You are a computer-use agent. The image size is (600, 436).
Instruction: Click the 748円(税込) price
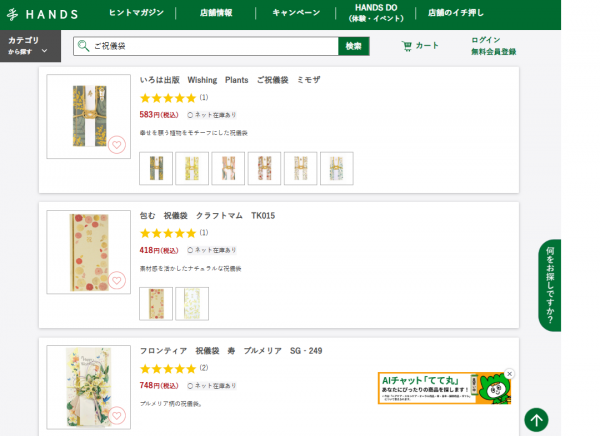point(159,385)
